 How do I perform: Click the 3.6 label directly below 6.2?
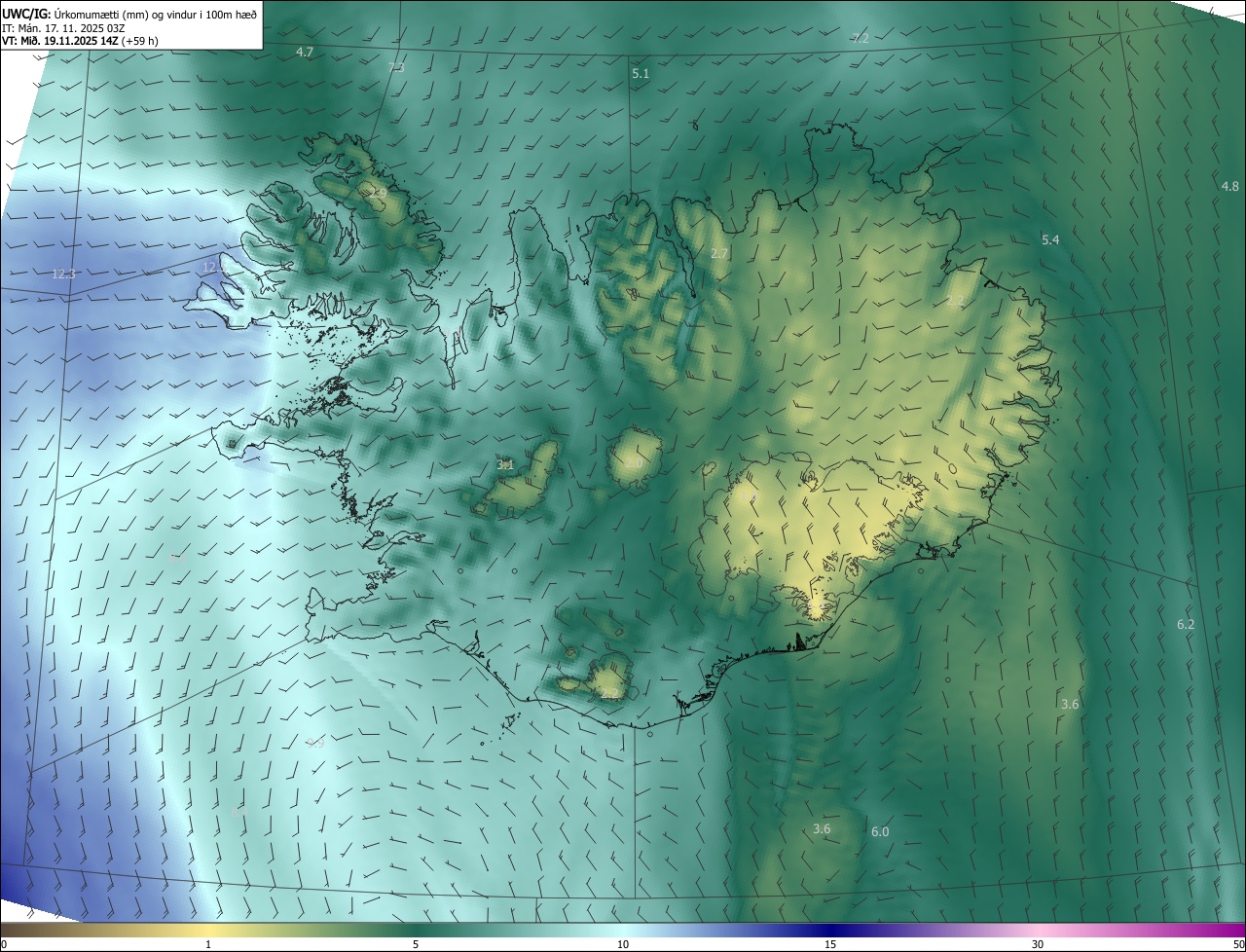pyautogui.click(x=1070, y=704)
